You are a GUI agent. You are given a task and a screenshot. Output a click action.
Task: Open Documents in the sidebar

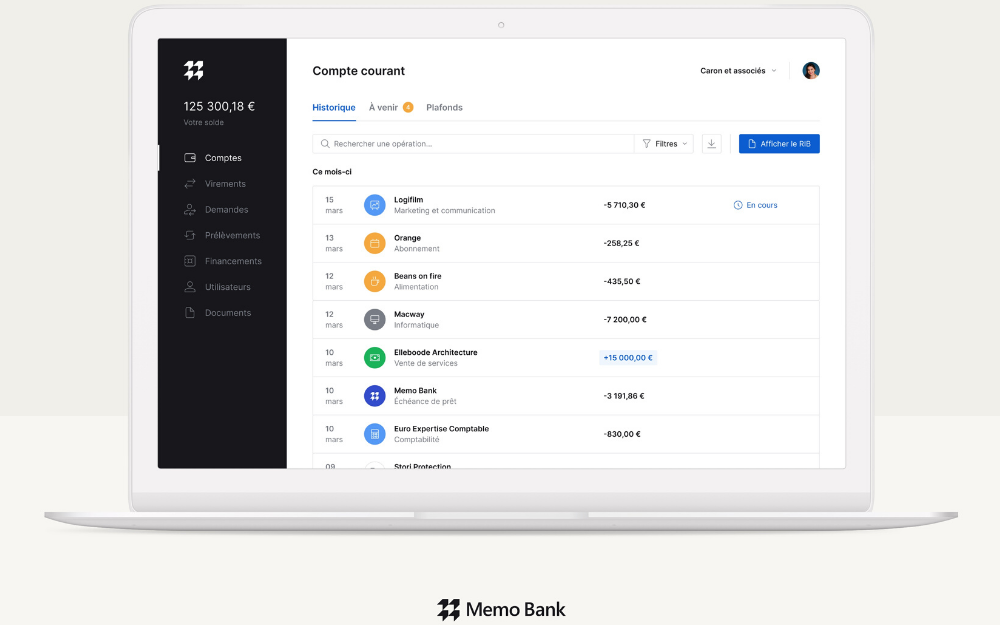coord(228,312)
